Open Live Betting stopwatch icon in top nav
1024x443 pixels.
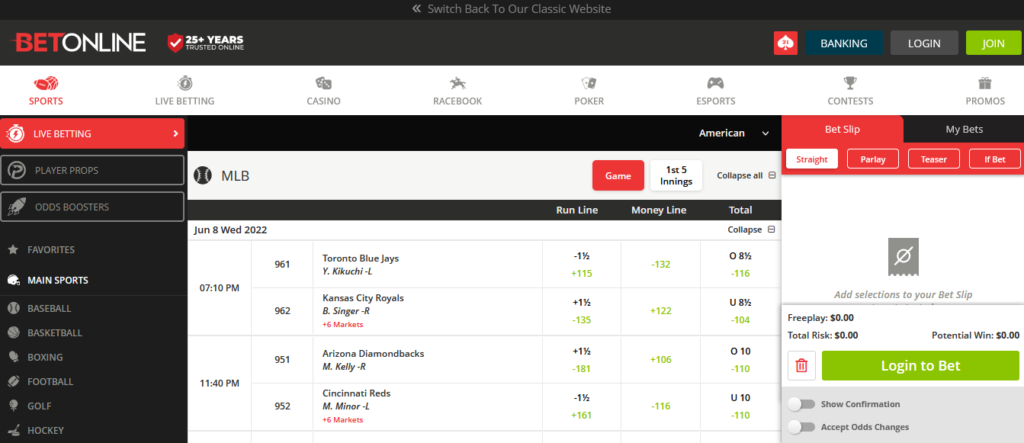[185, 84]
